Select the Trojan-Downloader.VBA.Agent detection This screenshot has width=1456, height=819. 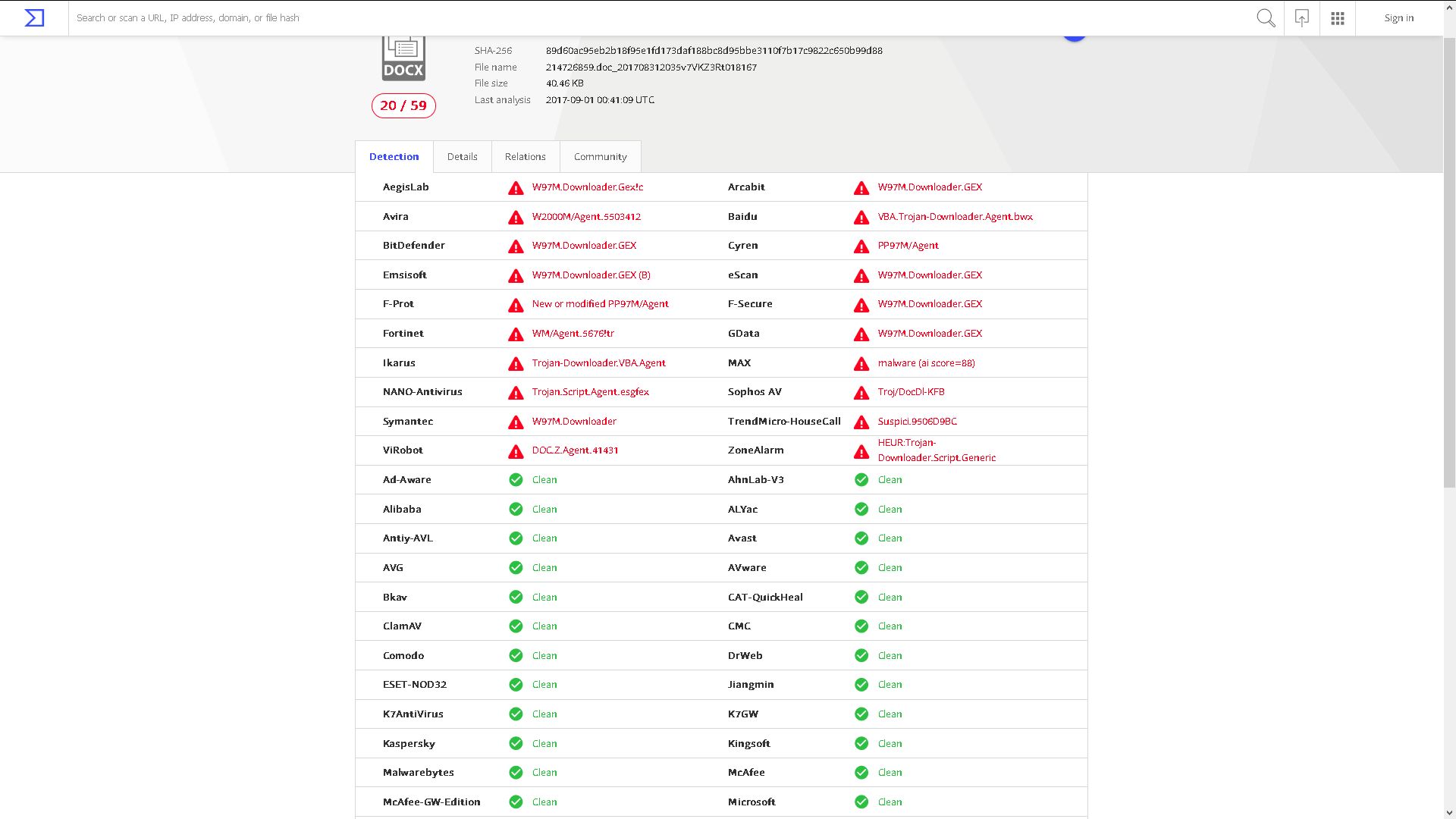point(599,363)
